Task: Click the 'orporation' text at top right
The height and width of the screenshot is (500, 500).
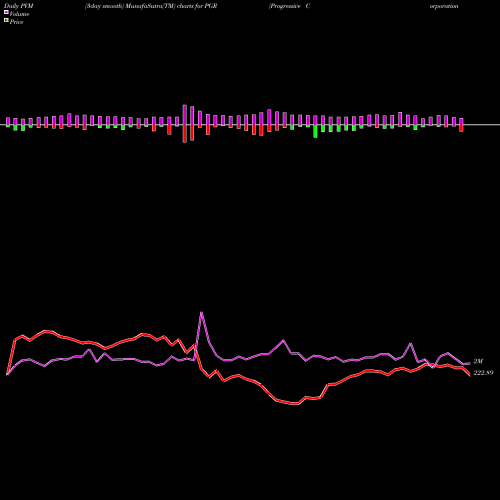Action: coord(444,6)
